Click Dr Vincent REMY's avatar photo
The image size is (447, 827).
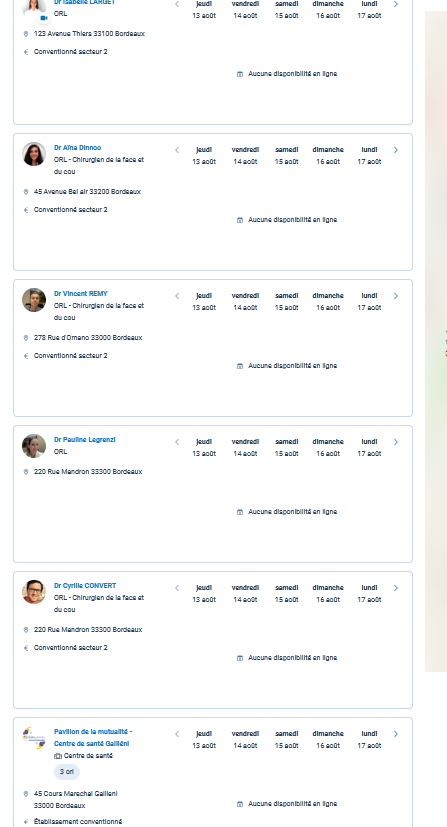(34, 300)
